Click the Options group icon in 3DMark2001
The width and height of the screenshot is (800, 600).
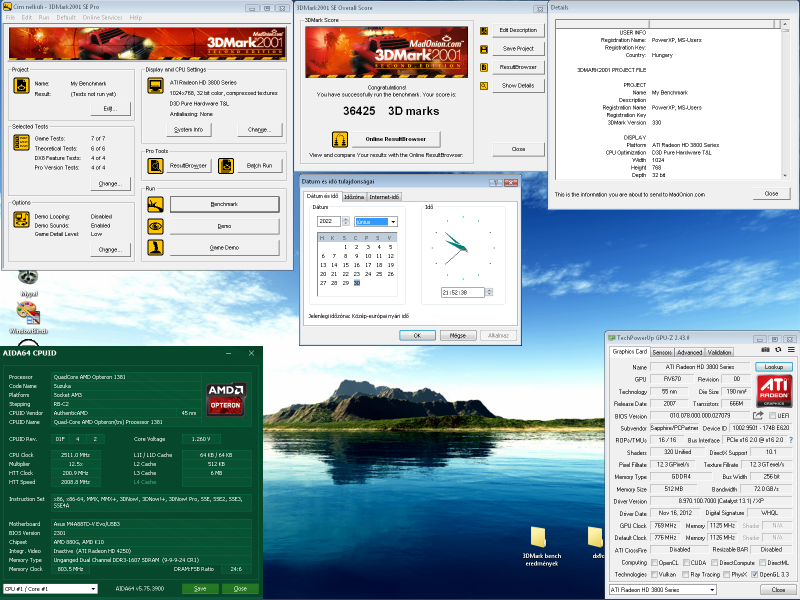click(x=21, y=219)
